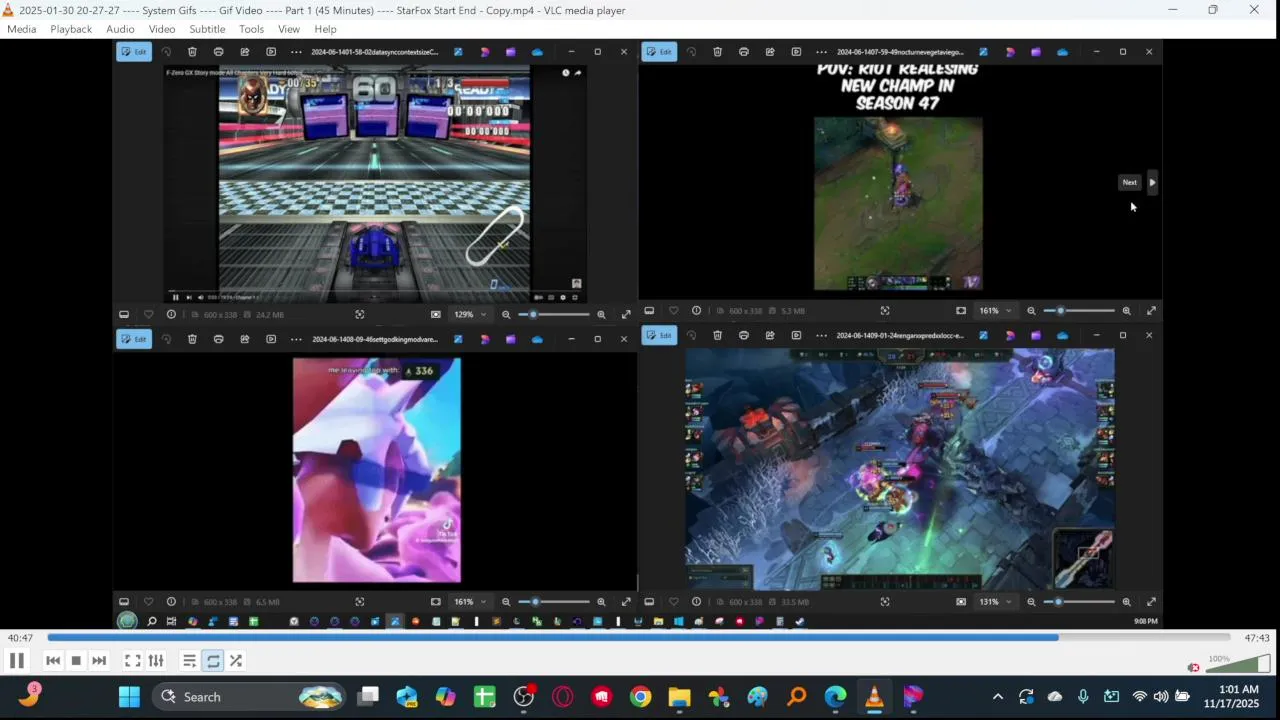The height and width of the screenshot is (720, 1280).
Task: Seek along the VLC progress bar
Action: (639, 638)
